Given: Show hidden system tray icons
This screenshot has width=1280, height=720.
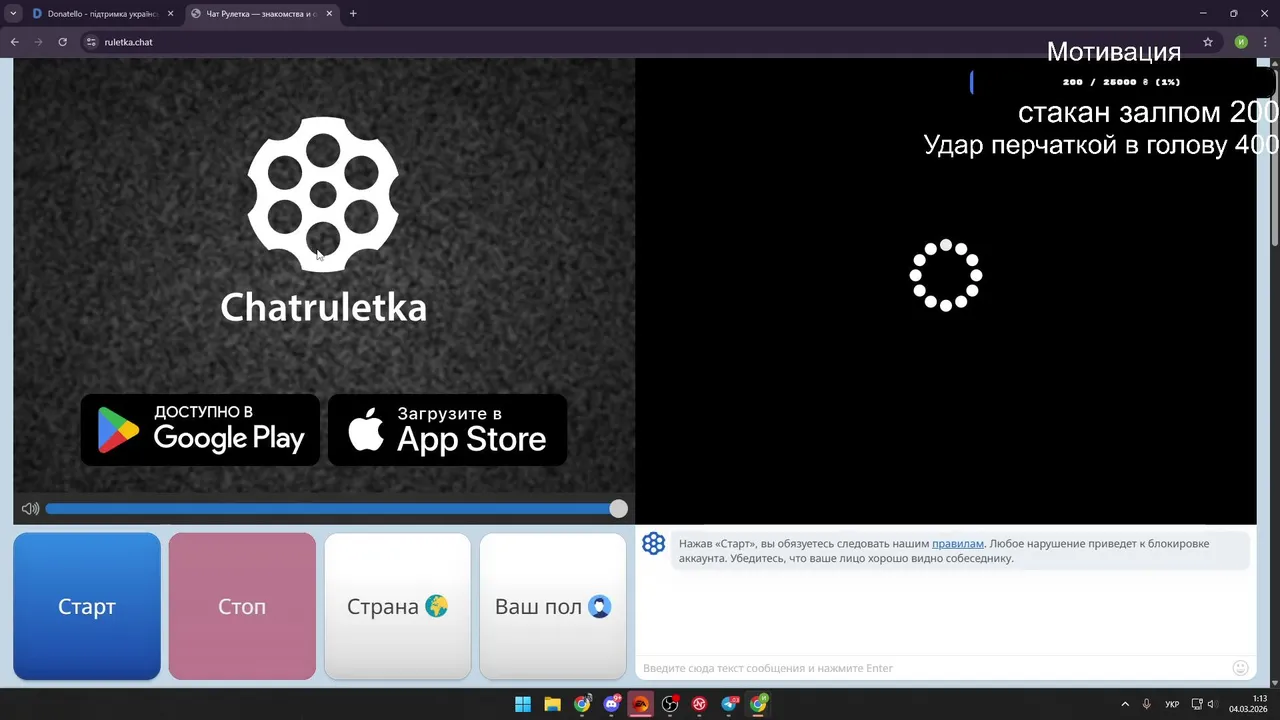Looking at the screenshot, I should 1125,704.
